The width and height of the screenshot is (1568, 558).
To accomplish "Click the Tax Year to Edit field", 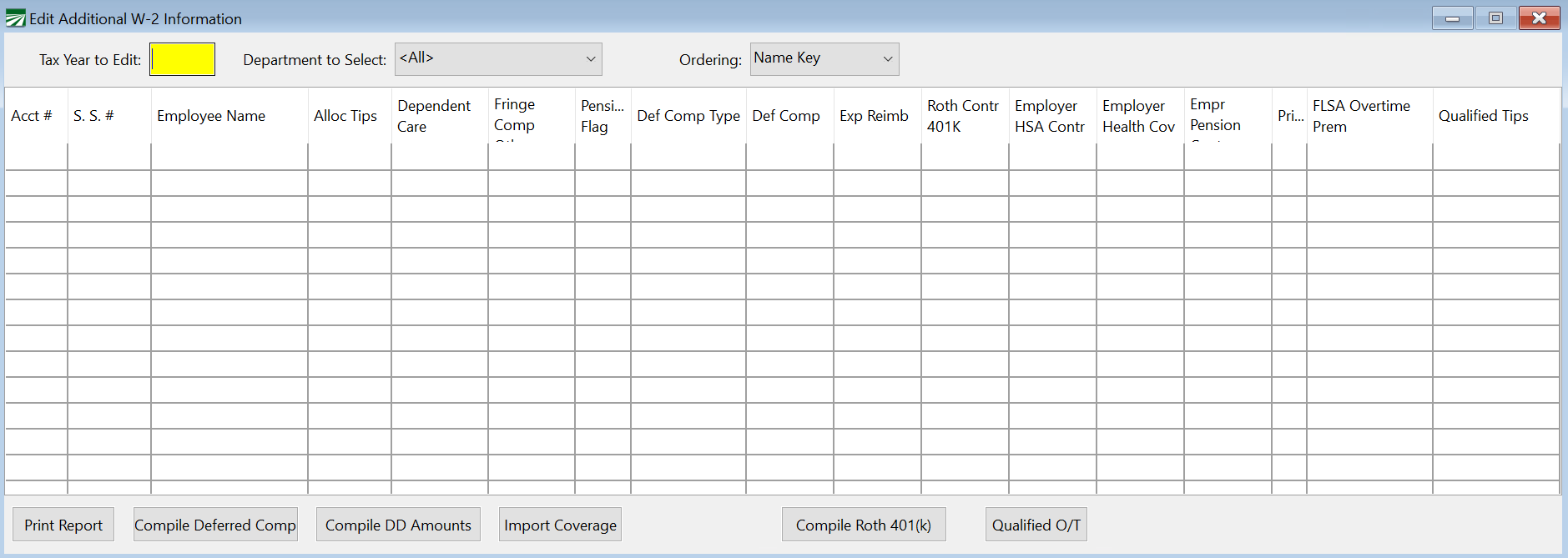I will pos(182,59).
